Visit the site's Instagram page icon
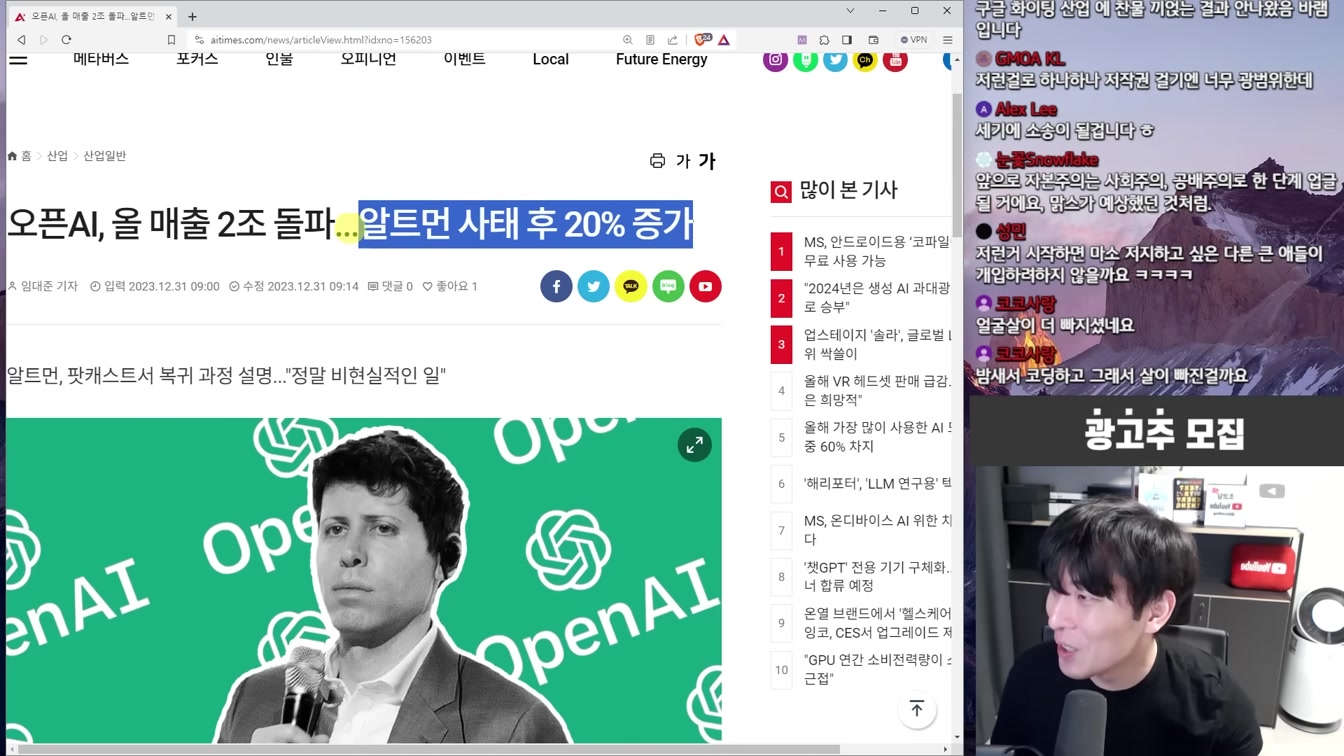 click(x=775, y=60)
